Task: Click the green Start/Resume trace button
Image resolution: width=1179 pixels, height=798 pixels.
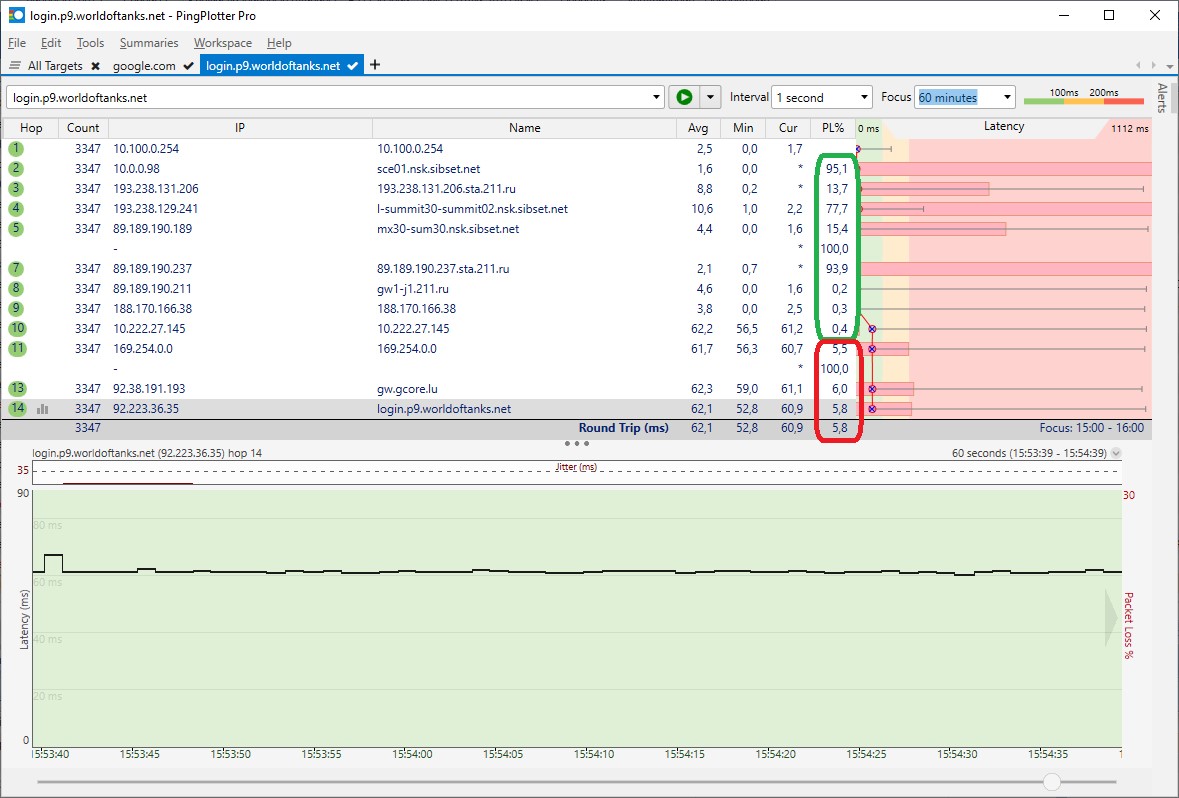Action: point(683,97)
